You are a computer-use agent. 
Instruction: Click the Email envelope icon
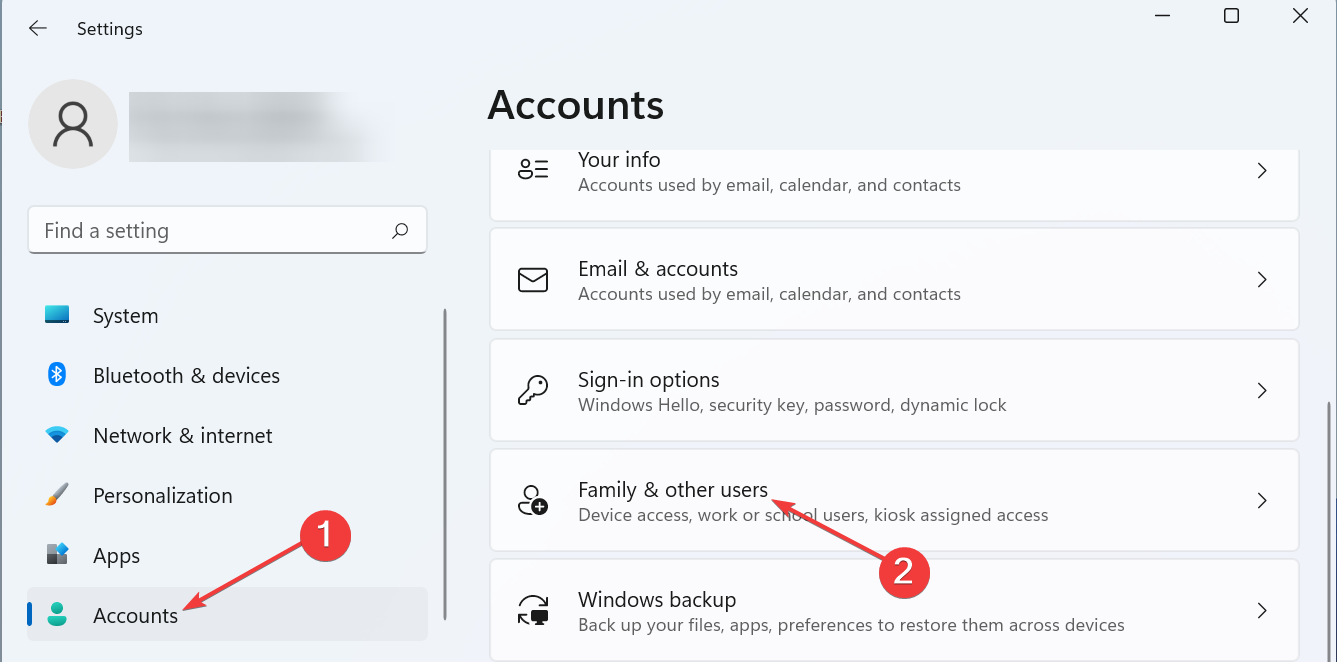(533, 280)
